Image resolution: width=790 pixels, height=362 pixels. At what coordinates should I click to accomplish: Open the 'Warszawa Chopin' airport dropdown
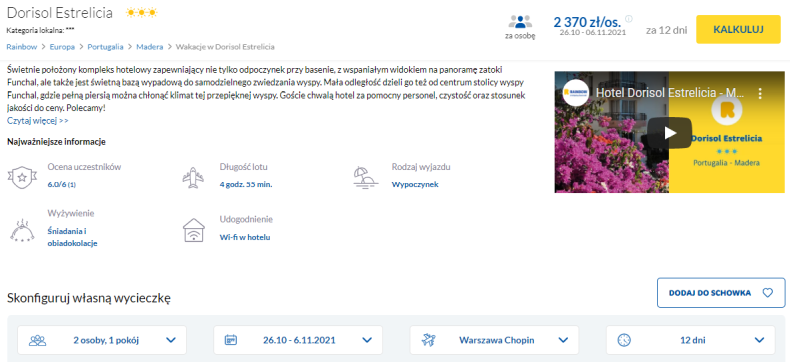494,340
